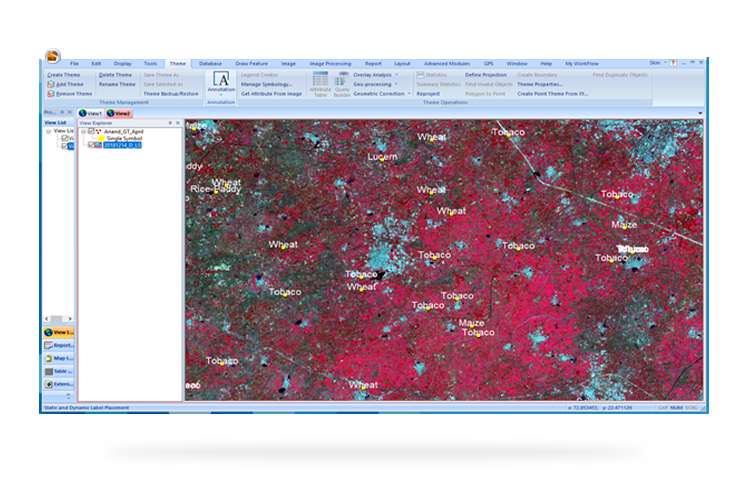Click the pin icon of the Project panel
The image size is (749, 500).
click(62, 112)
